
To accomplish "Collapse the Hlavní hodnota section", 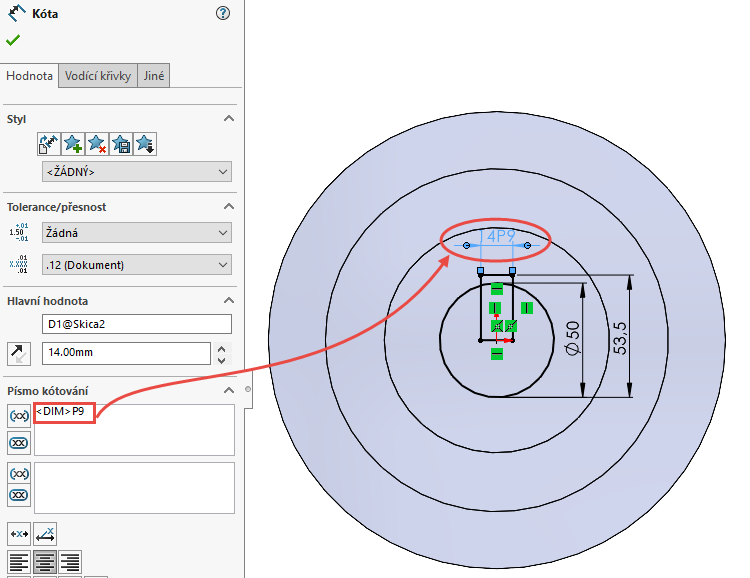I will [x=229, y=300].
